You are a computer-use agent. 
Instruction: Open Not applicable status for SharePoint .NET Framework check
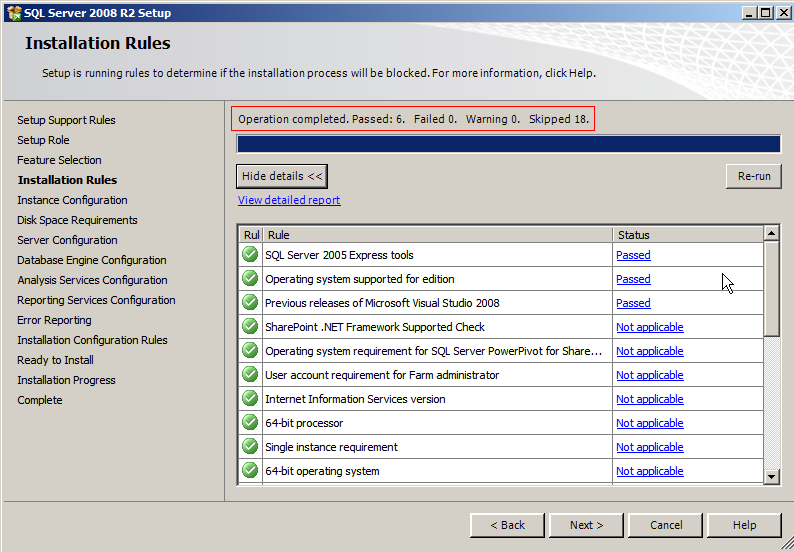650,327
